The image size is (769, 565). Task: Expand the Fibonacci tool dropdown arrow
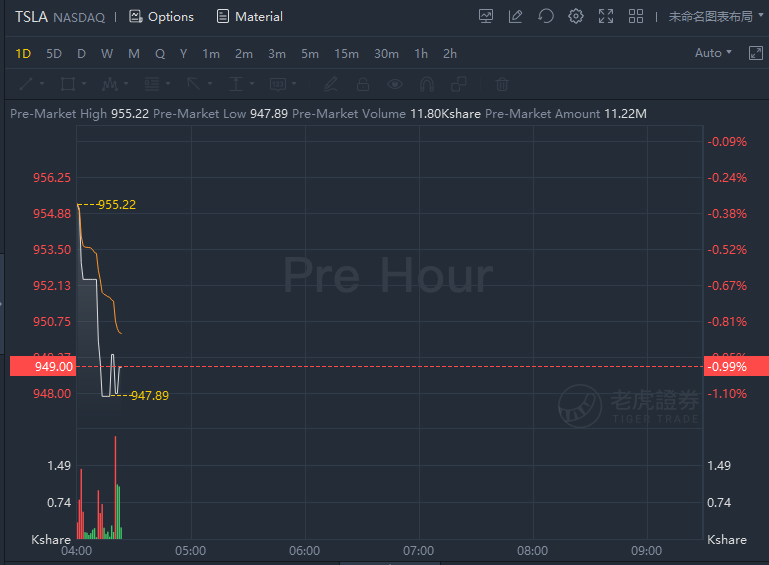coord(168,84)
